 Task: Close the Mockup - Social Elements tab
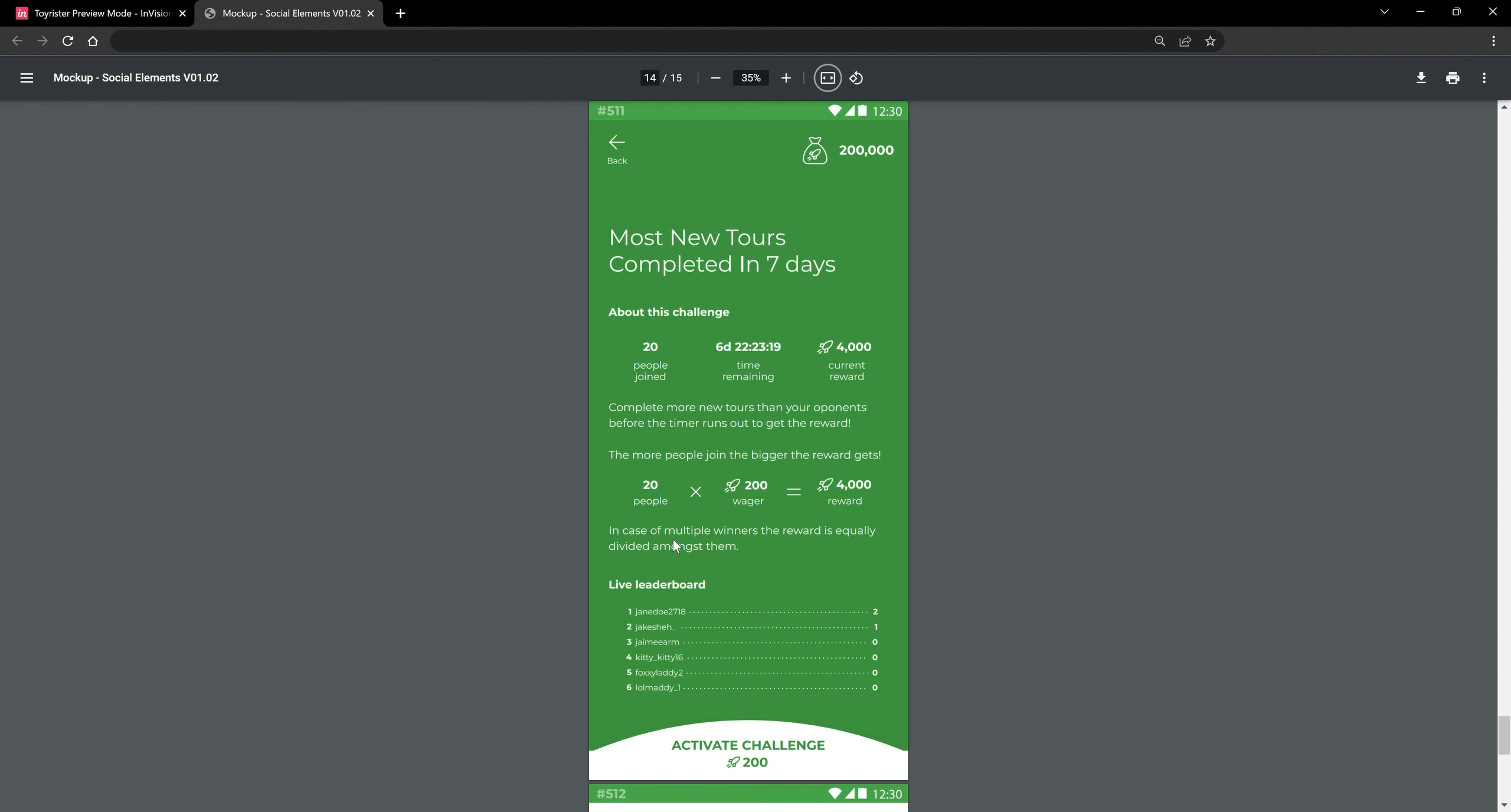coord(371,13)
